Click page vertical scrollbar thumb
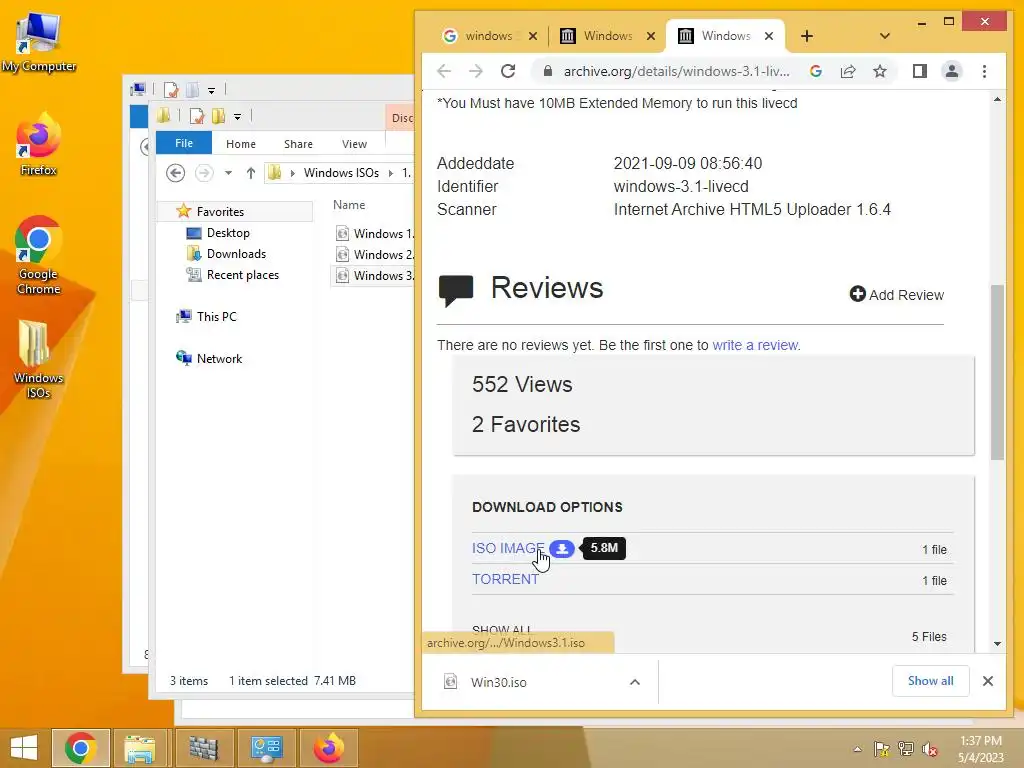 (997, 372)
